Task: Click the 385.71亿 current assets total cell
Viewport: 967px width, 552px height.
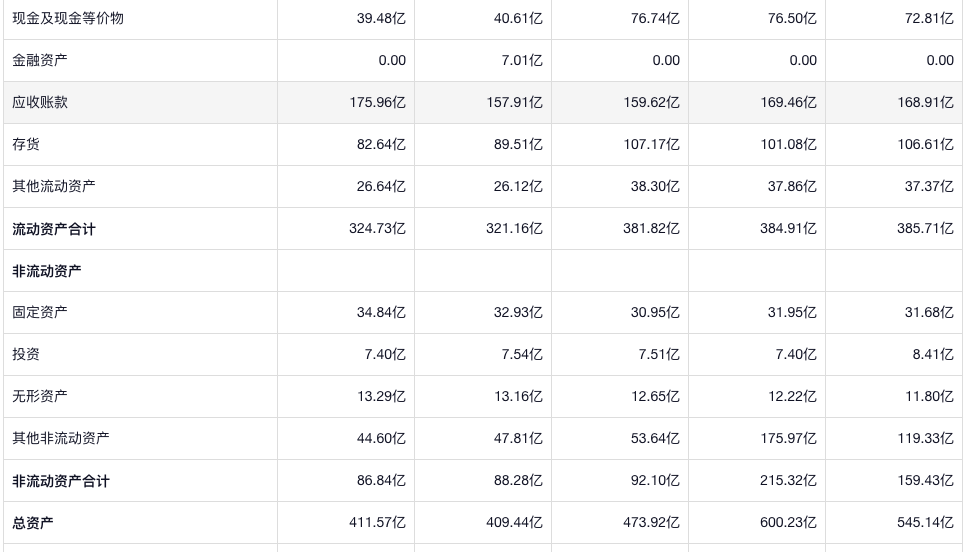Action: [925, 229]
